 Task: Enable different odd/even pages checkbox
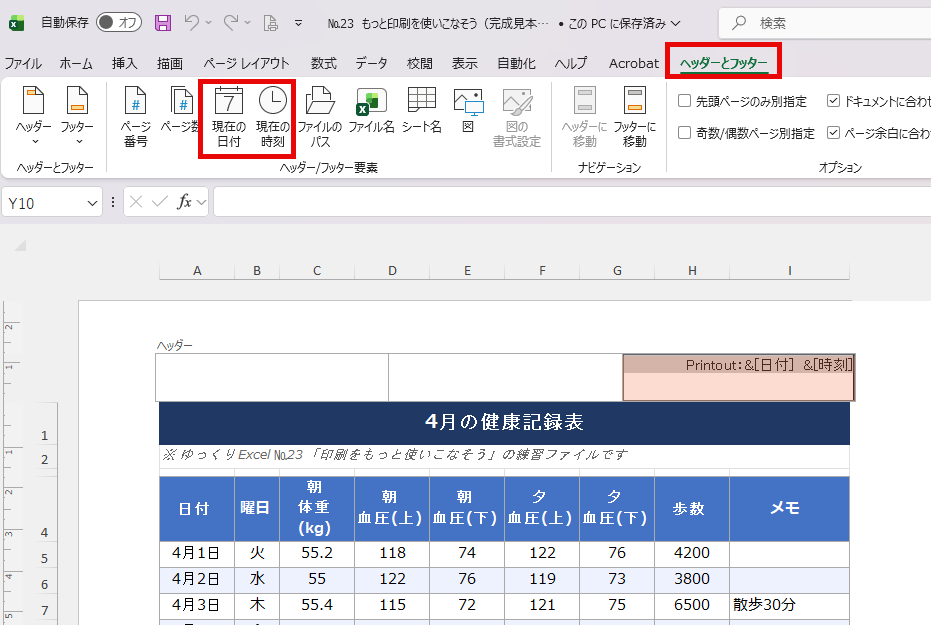[x=685, y=133]
